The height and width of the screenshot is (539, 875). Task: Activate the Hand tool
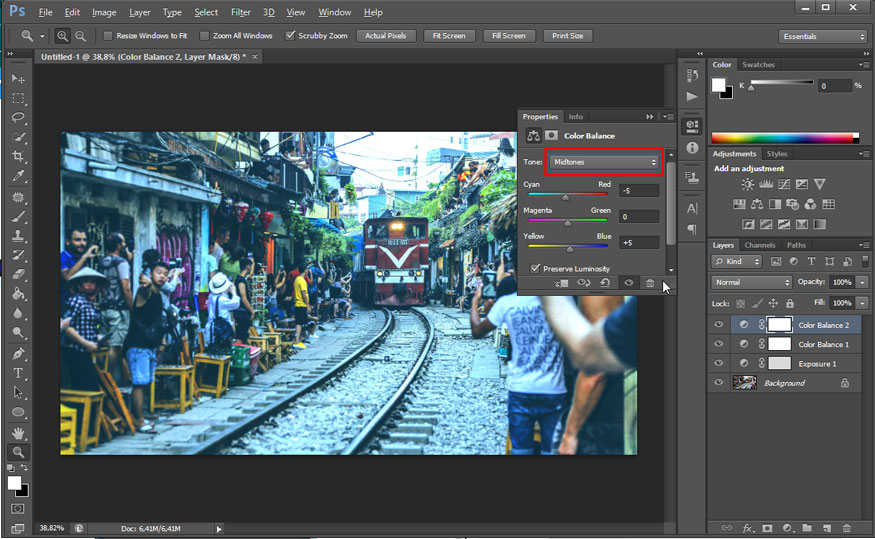18,432
